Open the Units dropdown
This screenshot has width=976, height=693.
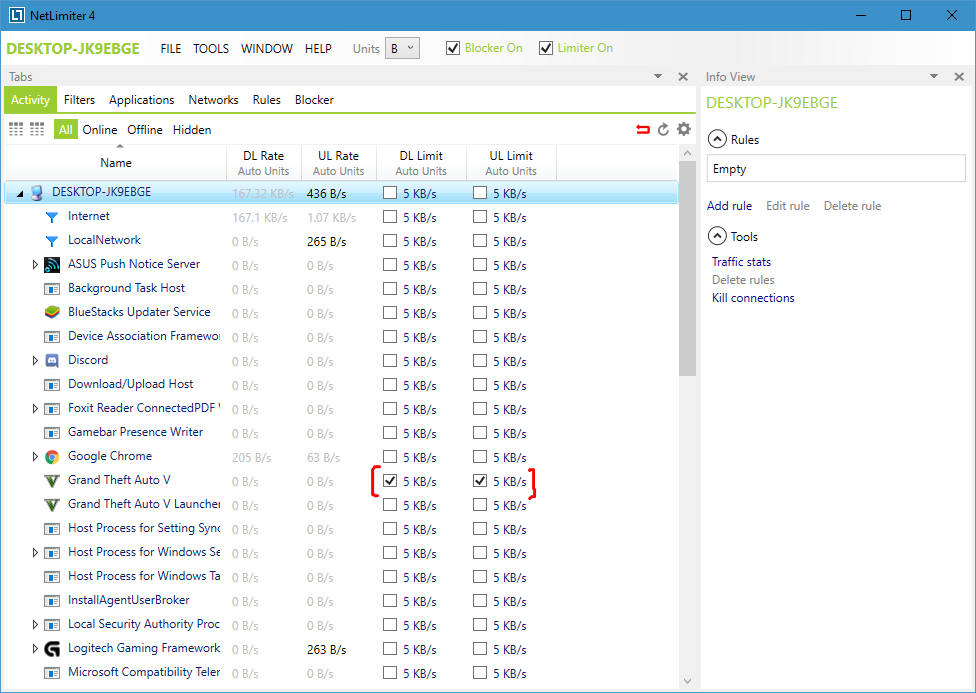(402, 48)
